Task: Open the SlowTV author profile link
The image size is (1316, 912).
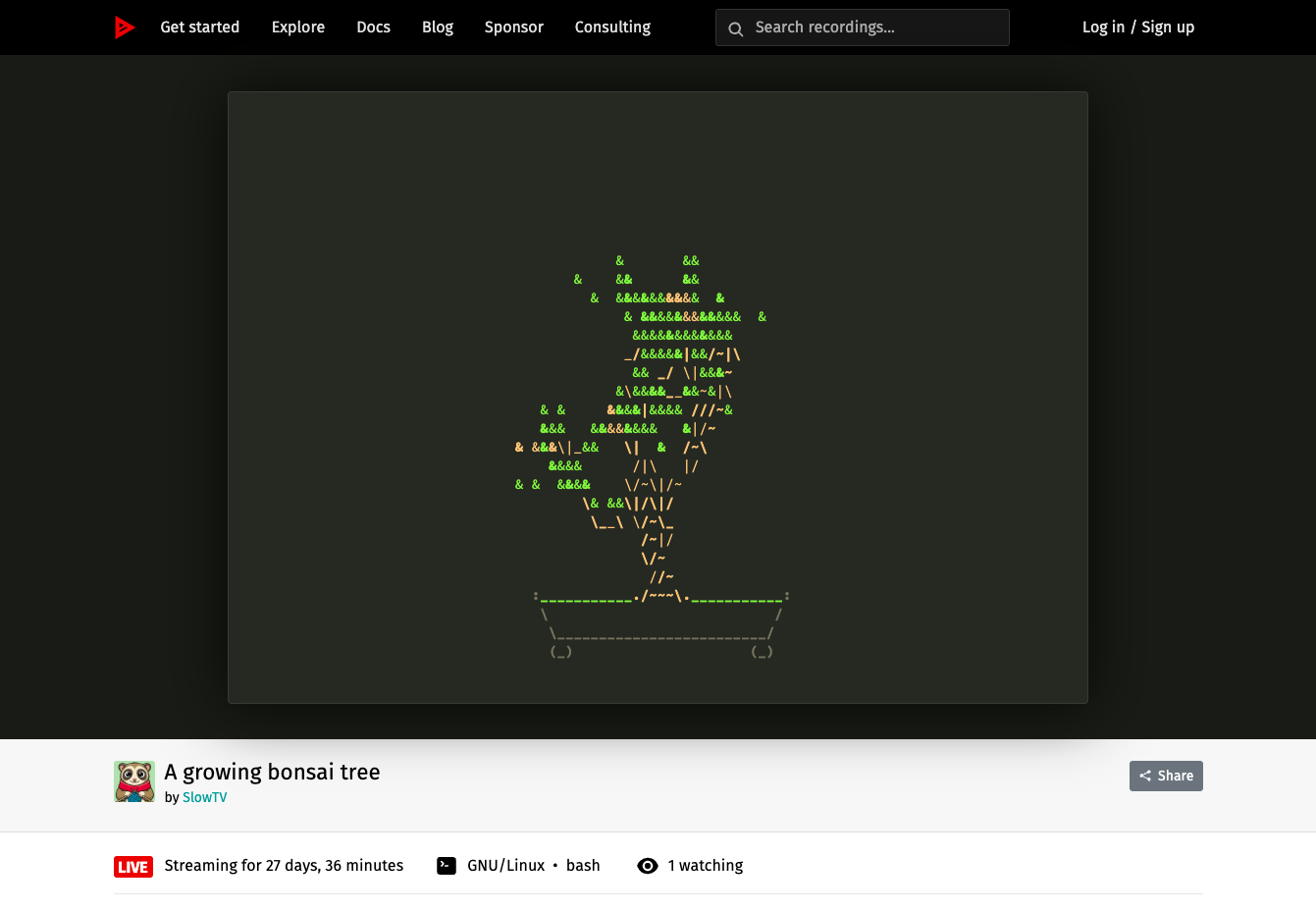Action: [204, 797]
